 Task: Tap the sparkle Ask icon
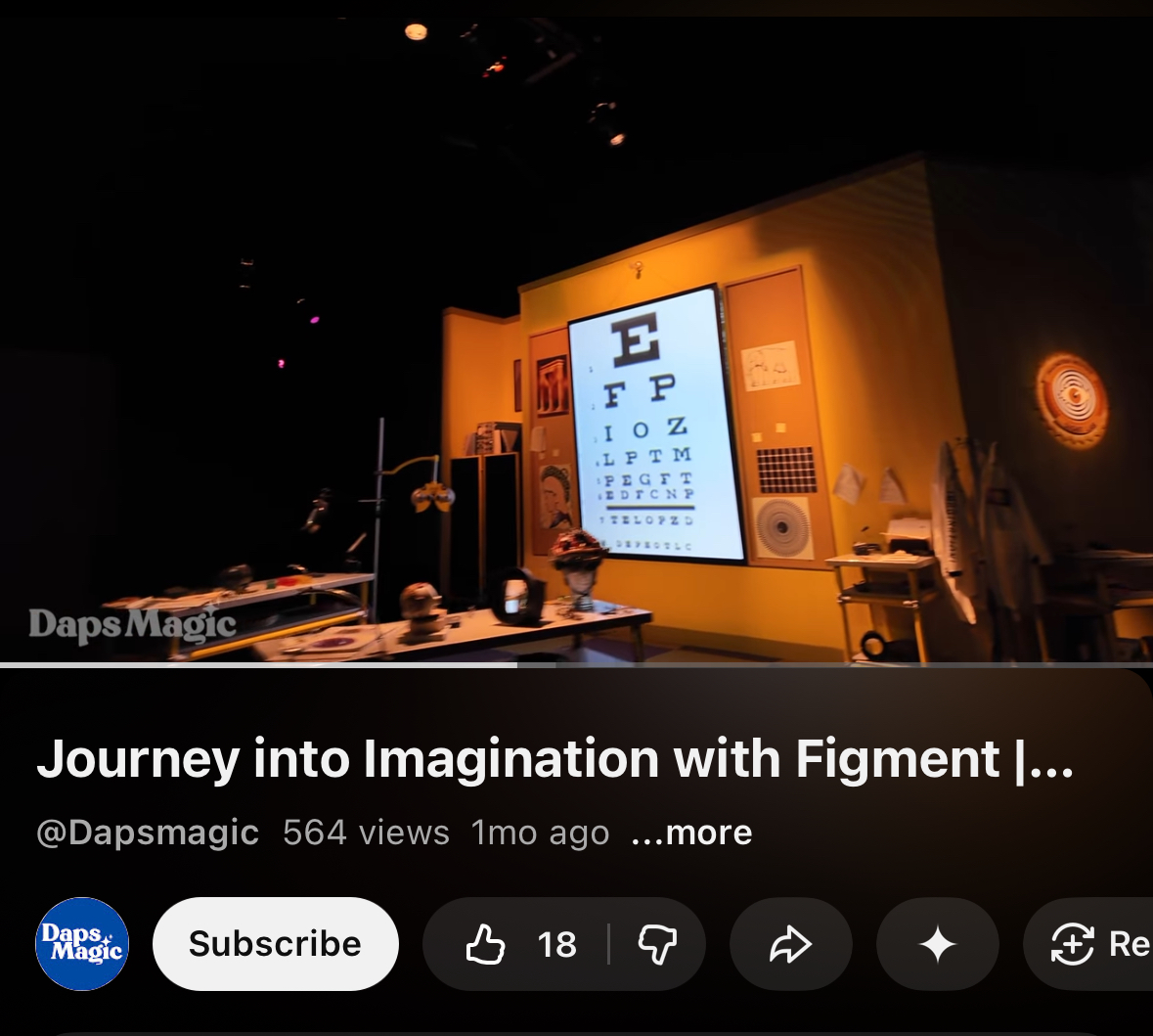click(937, 945)
